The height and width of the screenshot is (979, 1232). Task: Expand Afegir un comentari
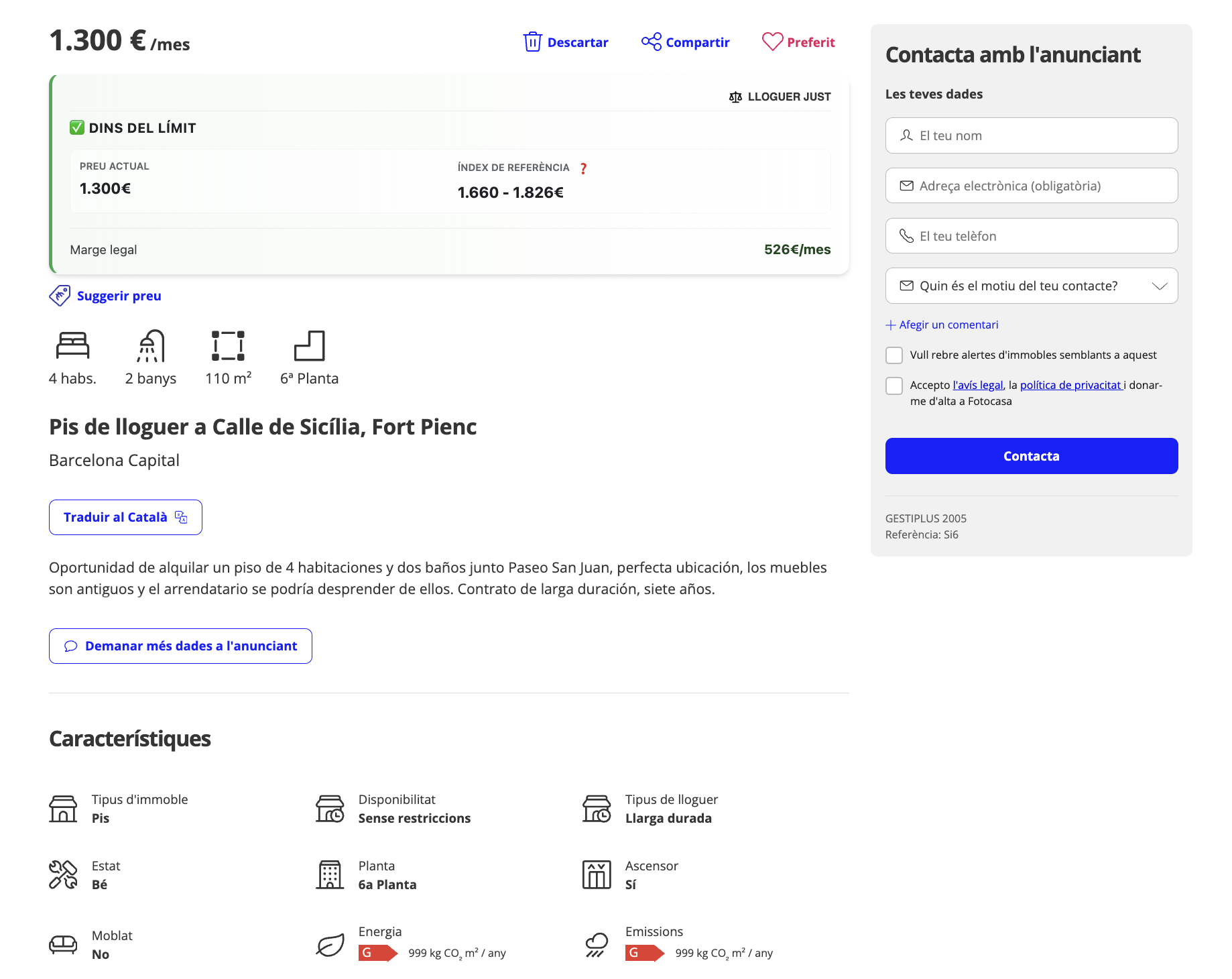(942, 325)
